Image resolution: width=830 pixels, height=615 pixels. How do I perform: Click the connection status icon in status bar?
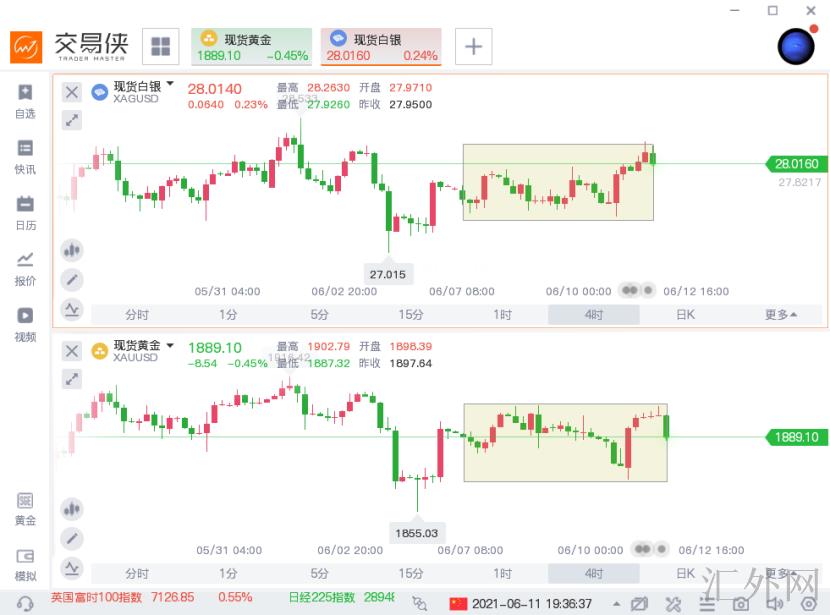419,603
